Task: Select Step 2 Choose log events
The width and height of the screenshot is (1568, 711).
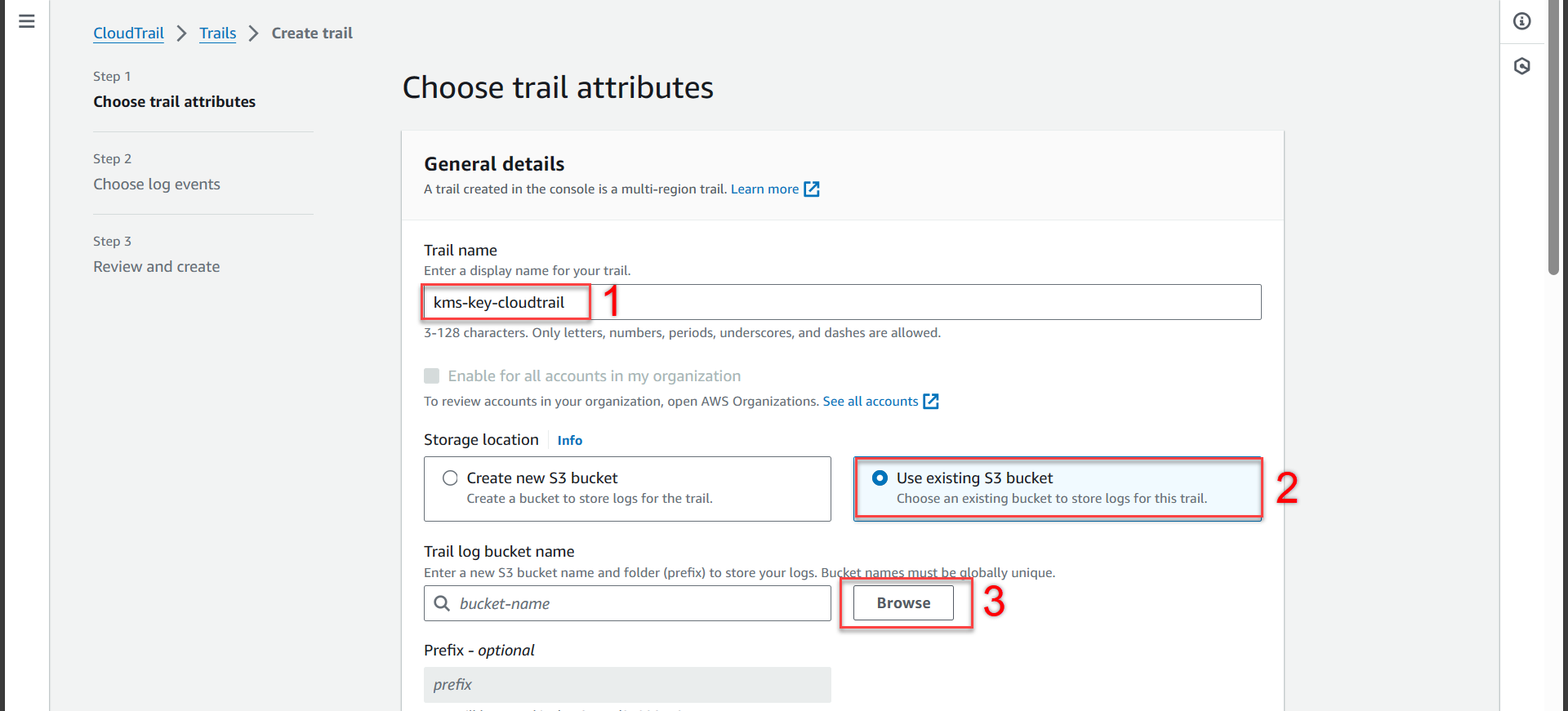Action: point(157,184)
